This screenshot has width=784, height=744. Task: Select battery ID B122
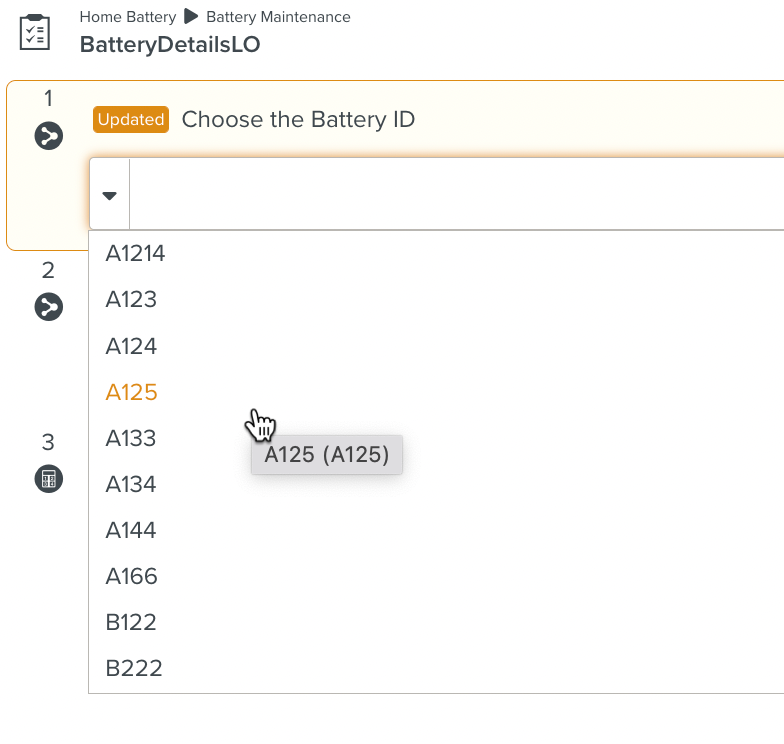pos(131,622)
